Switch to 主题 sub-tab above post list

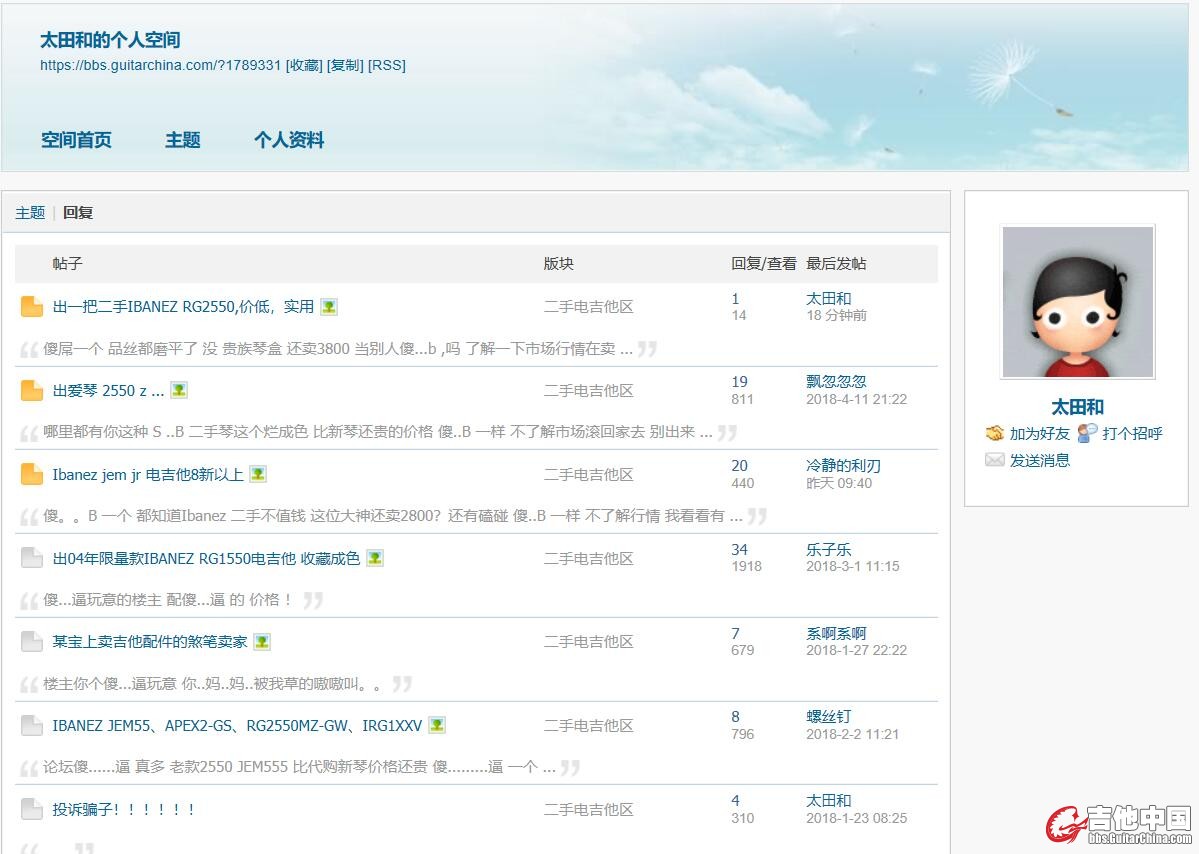click(x=30, y=212)
